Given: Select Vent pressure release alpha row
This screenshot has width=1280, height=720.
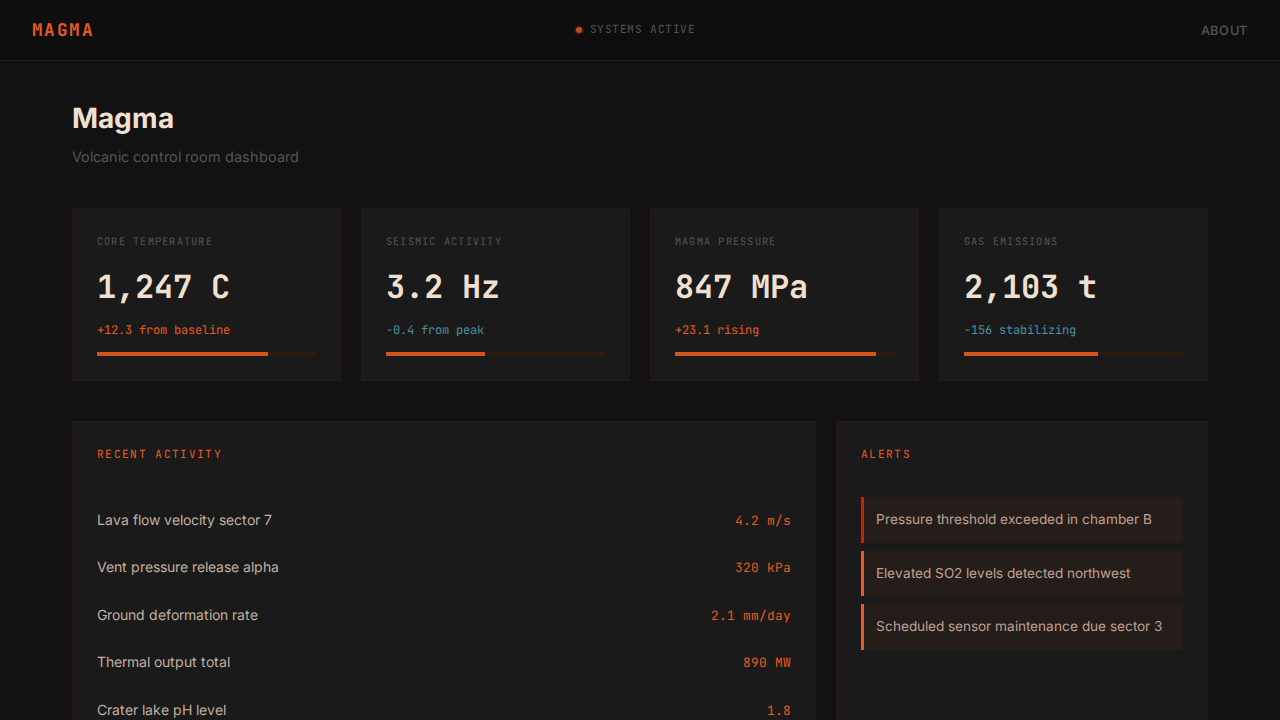Looking at the screenshot, I should (443, 567).
